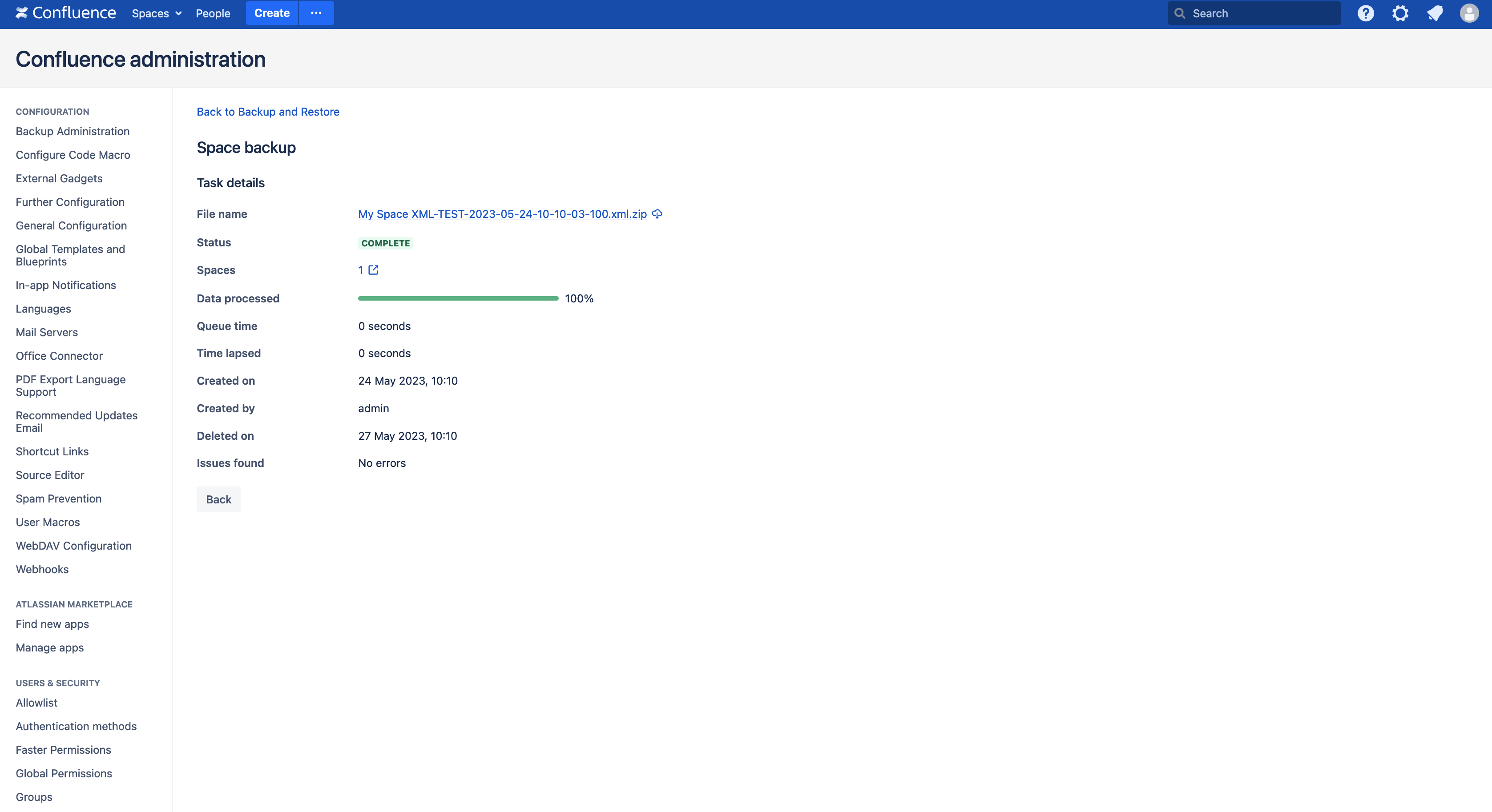Select Mail Servers in the sidebar
Image resolution: width=1492 pixels, height=812 pixels.
pyautogui.click(x=46, y=333)
